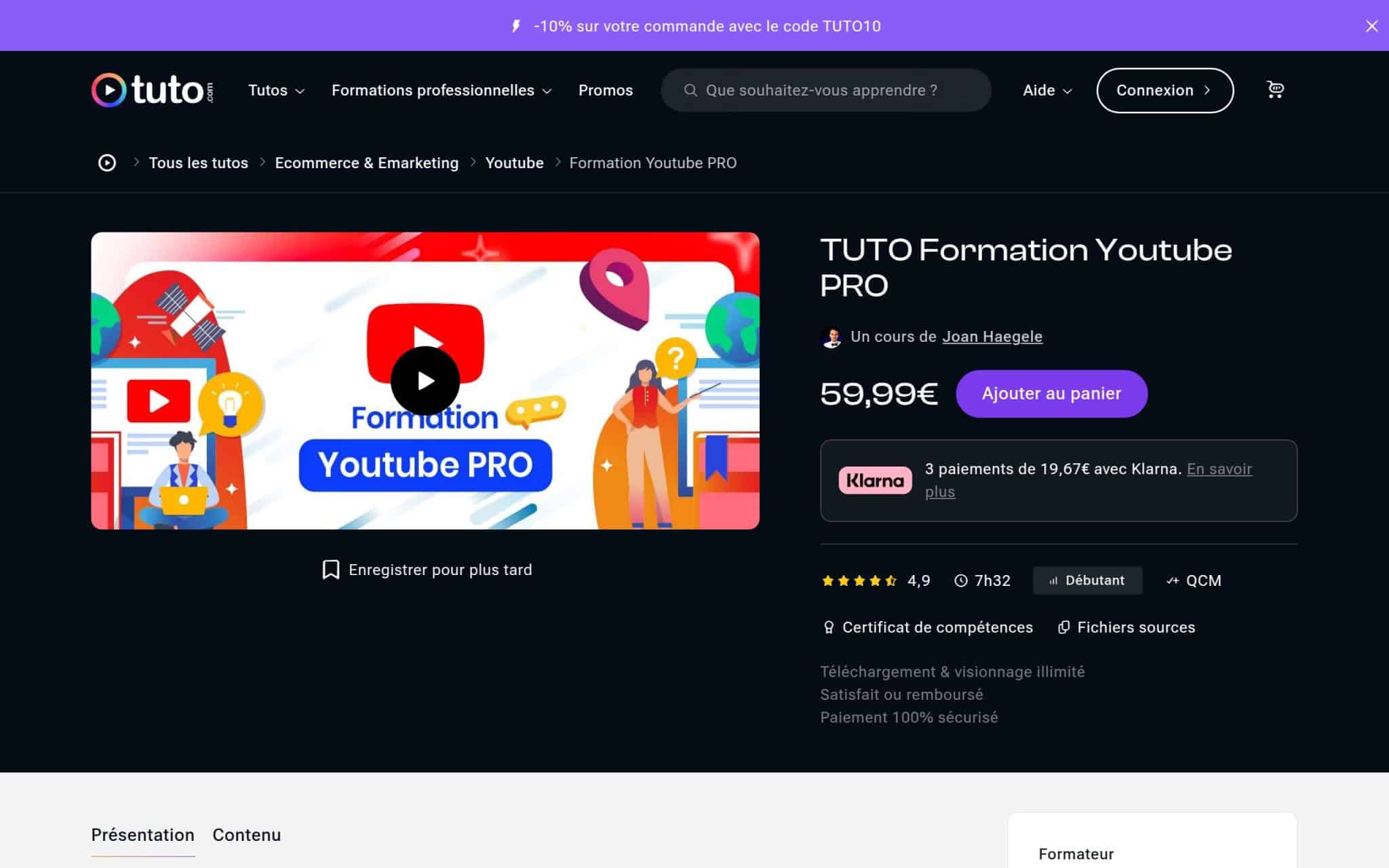Open the Youtube breadcrumb category
The height and width of the screenshot is (868, 1389).
514,163
